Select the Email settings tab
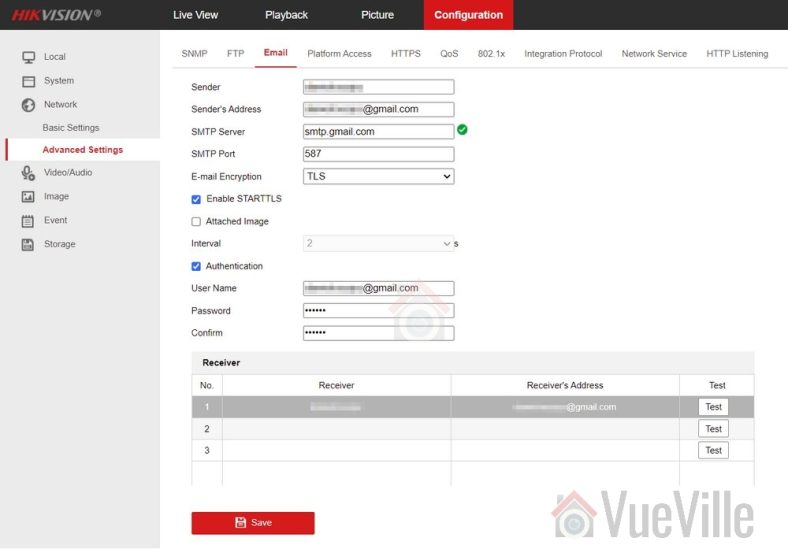This screenshot has height=549, width=788. point(276,53)
